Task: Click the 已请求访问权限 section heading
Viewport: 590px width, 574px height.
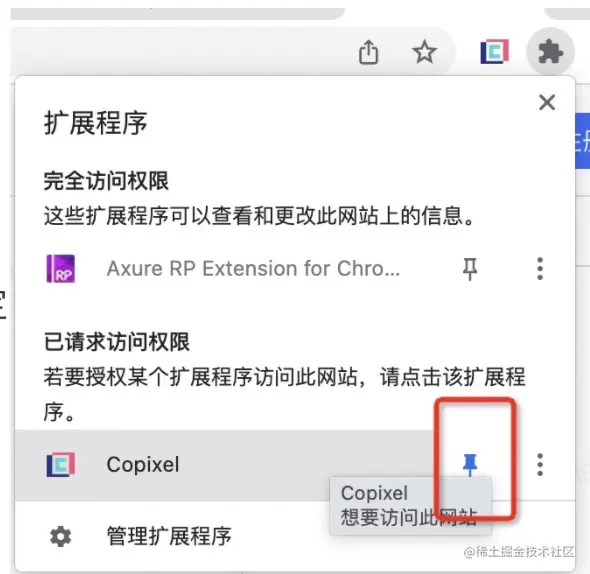Action: point(117,342)
